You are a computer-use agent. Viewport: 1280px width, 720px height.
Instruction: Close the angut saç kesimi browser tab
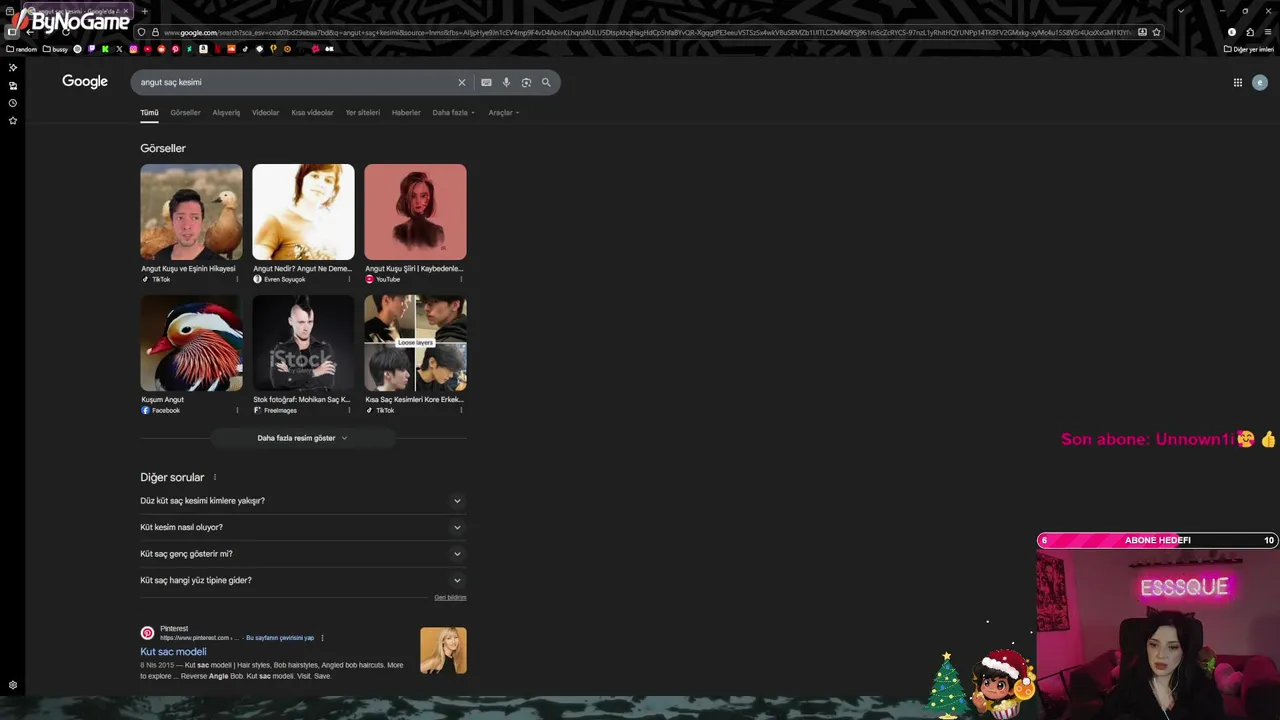126,11
